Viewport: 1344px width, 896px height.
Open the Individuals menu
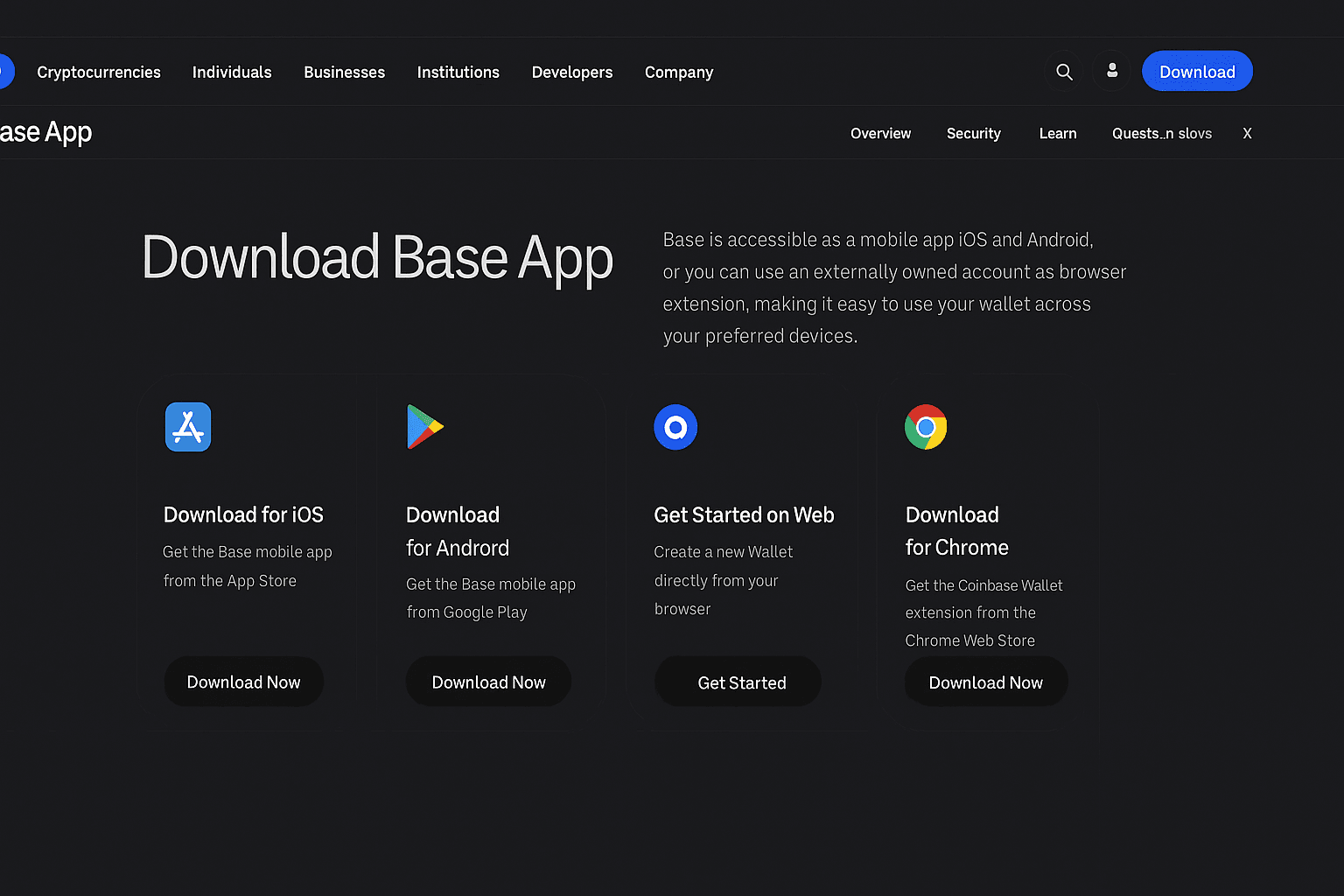(x=232, y=73)
